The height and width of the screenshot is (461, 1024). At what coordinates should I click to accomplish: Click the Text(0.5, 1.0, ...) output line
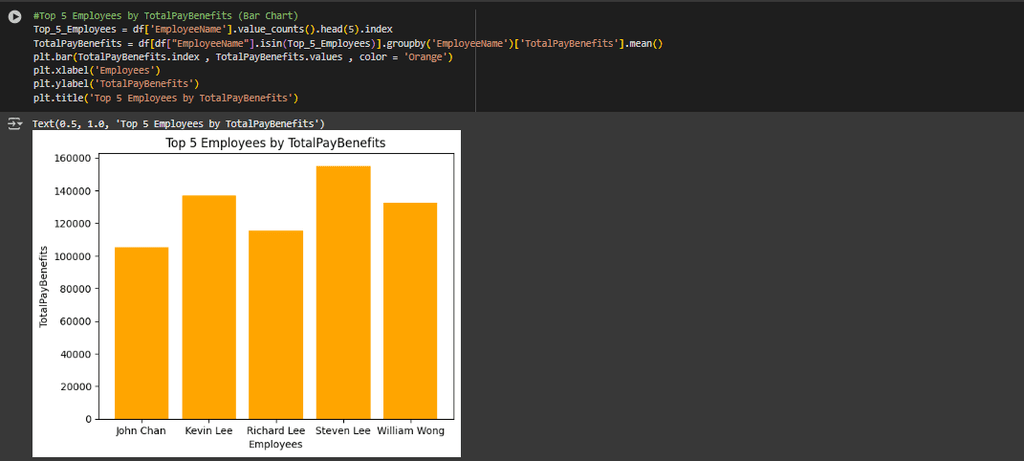click(178, 124)
